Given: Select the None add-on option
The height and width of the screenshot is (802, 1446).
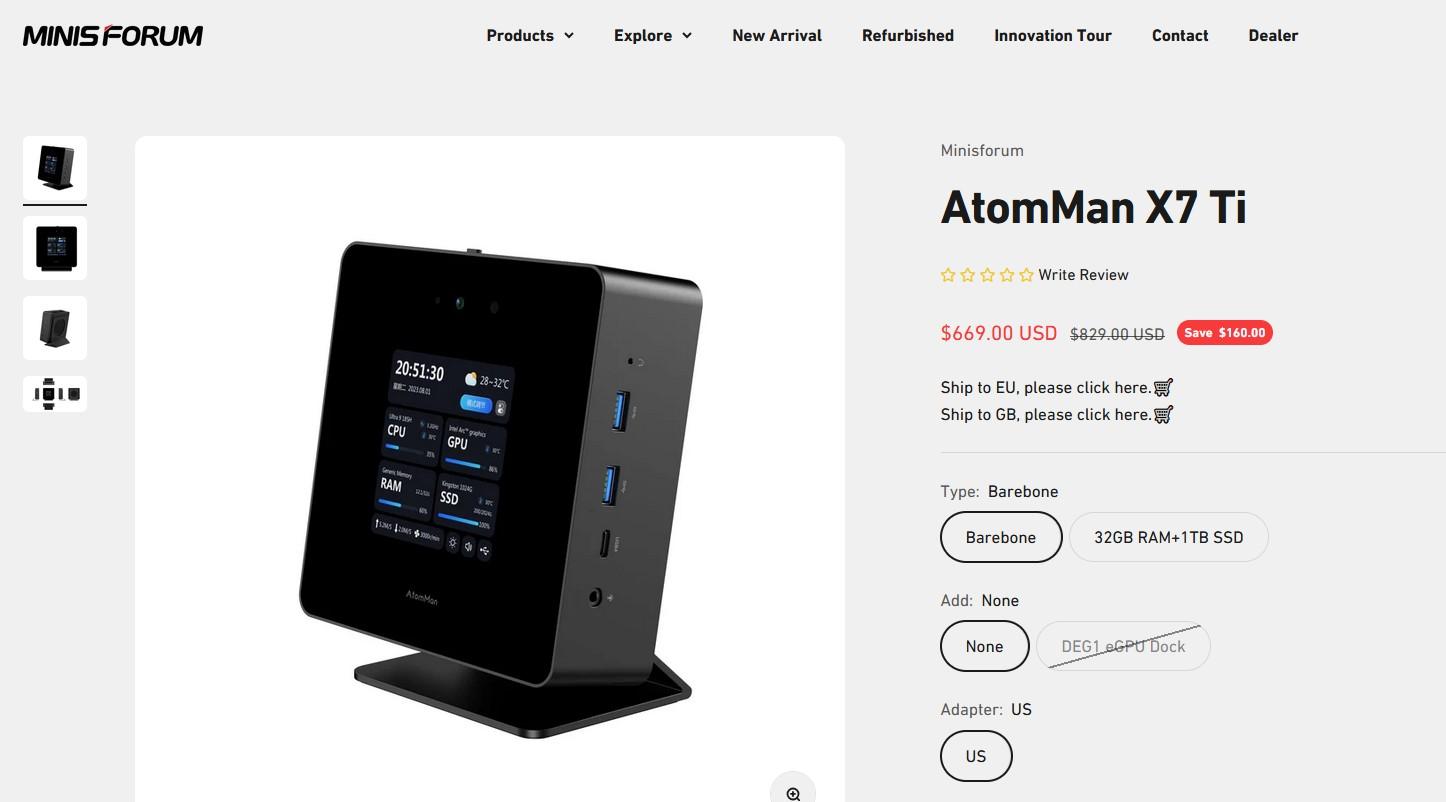Looking at the screenshot, I should tap(985, 646).
